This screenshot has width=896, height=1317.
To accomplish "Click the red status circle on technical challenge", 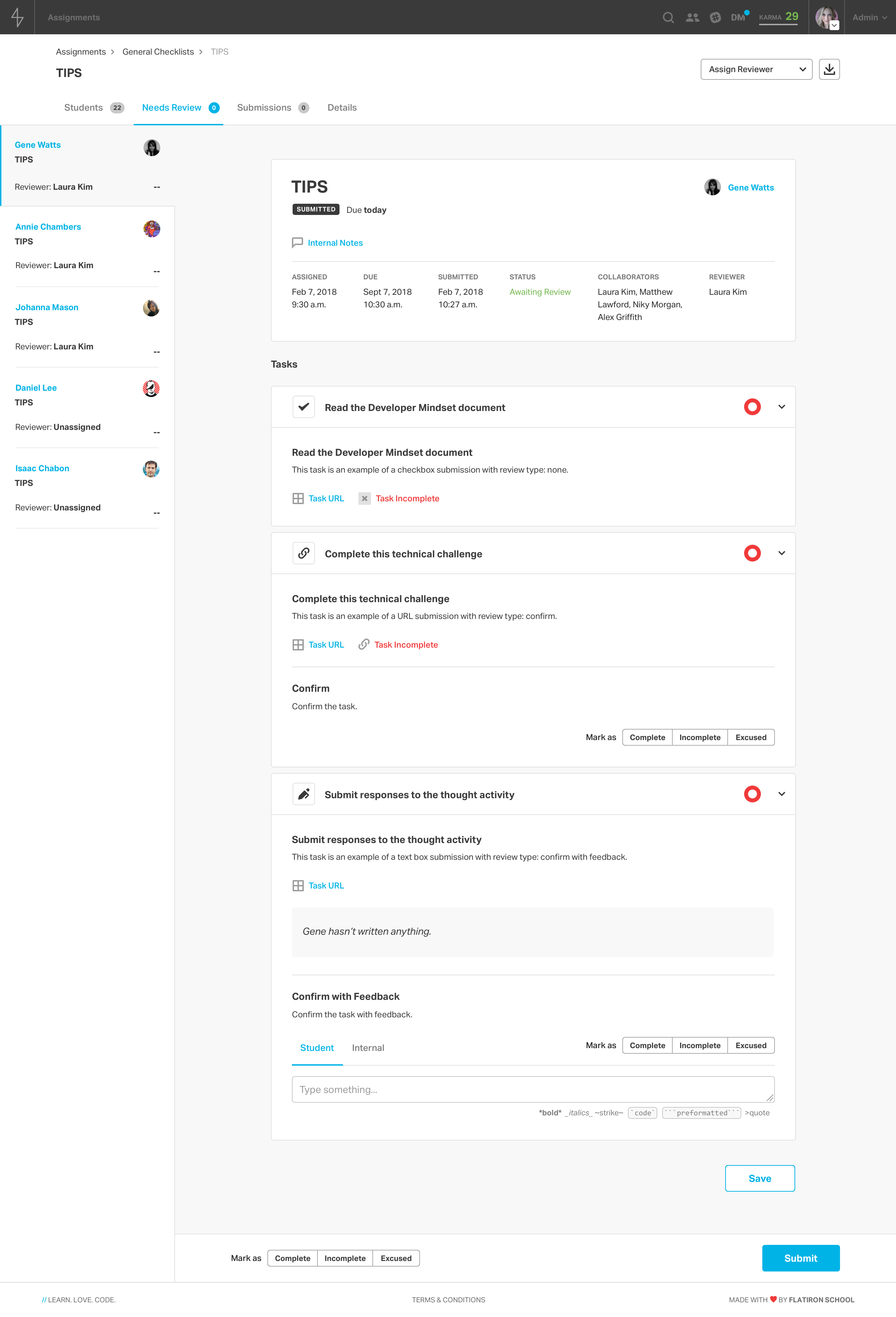I will (x=752, y=553).
